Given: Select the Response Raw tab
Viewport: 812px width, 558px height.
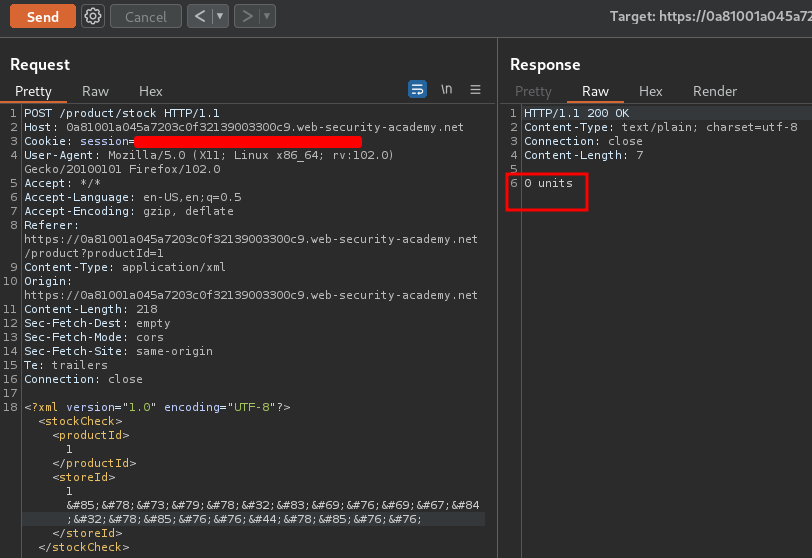Looking at the screenshot, I should (x=595, y=92).
